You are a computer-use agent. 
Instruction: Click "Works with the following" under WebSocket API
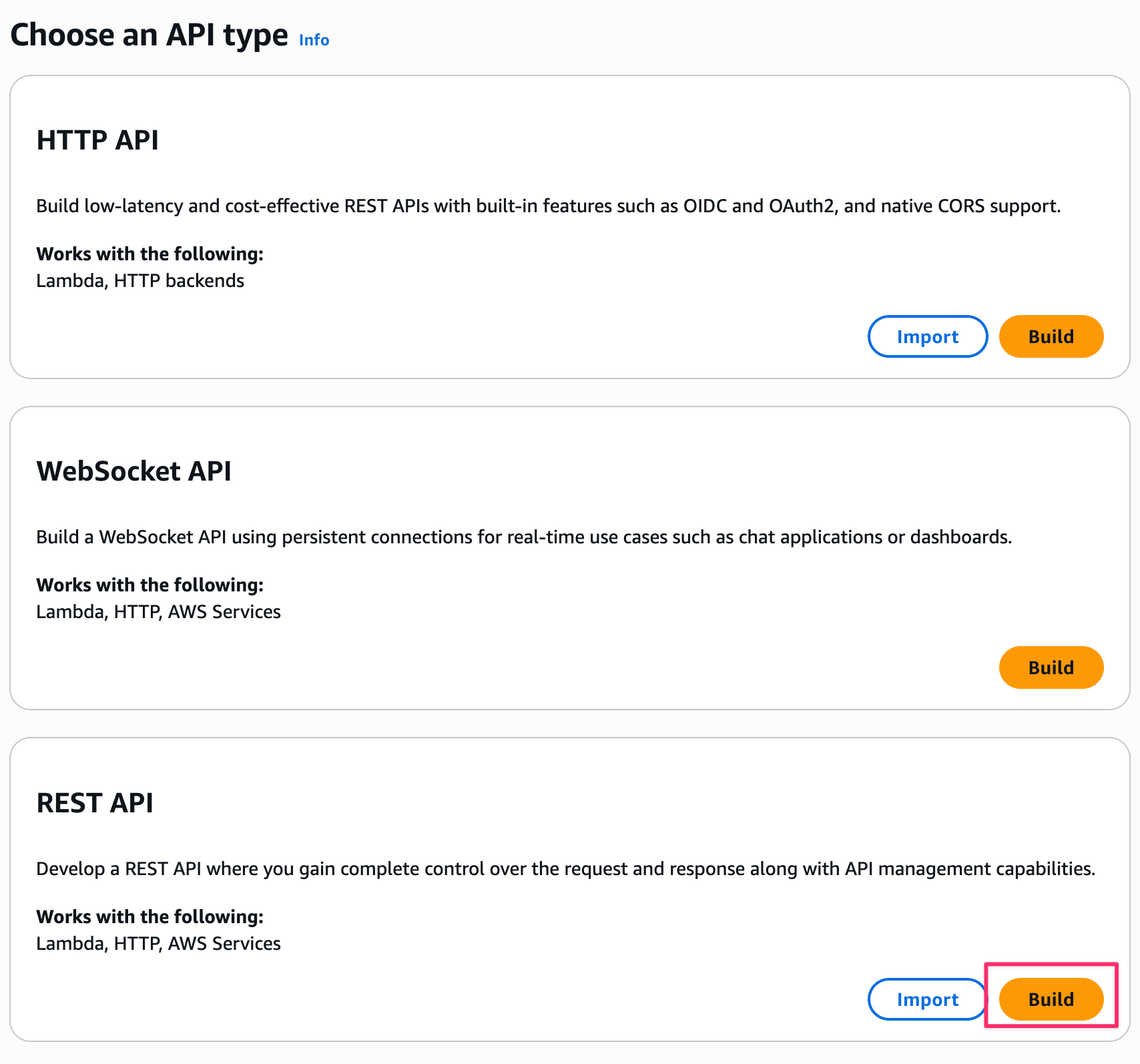click(150, 585)
